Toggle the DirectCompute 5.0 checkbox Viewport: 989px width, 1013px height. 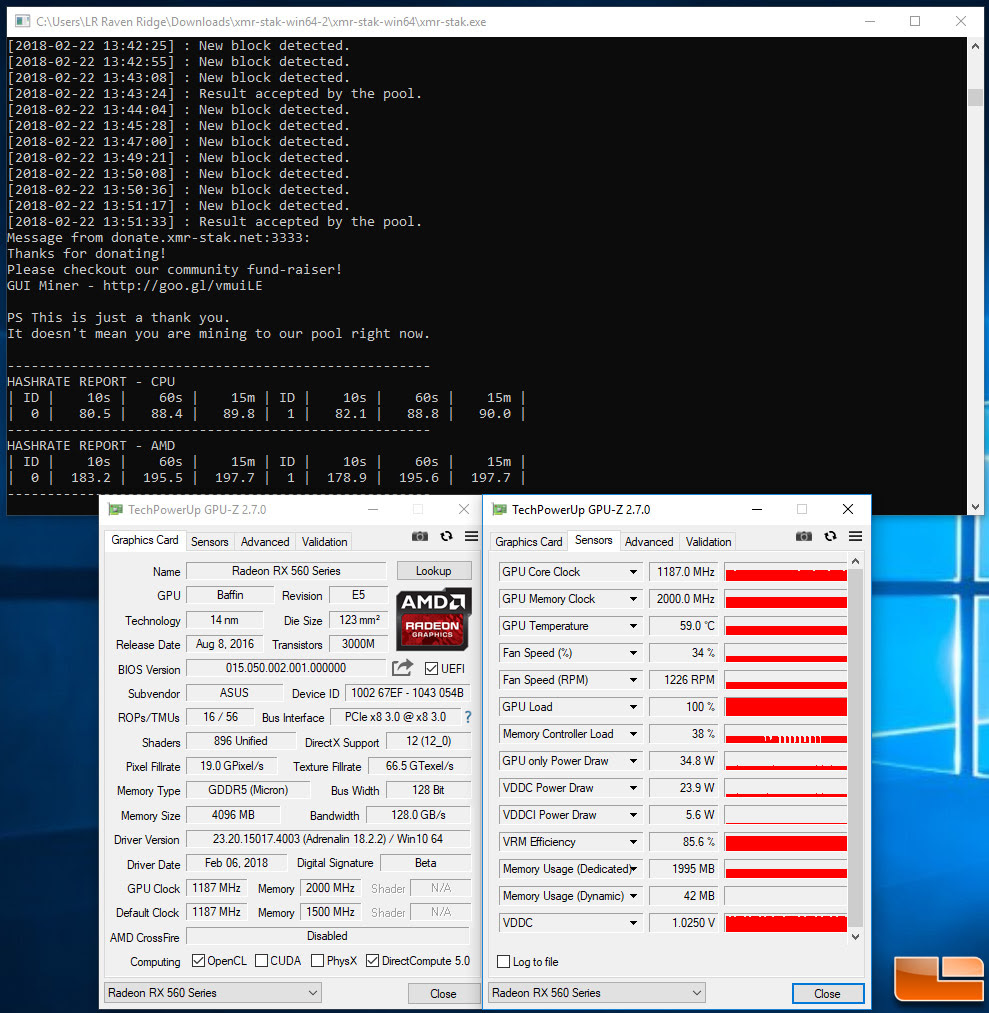(372, 961)
